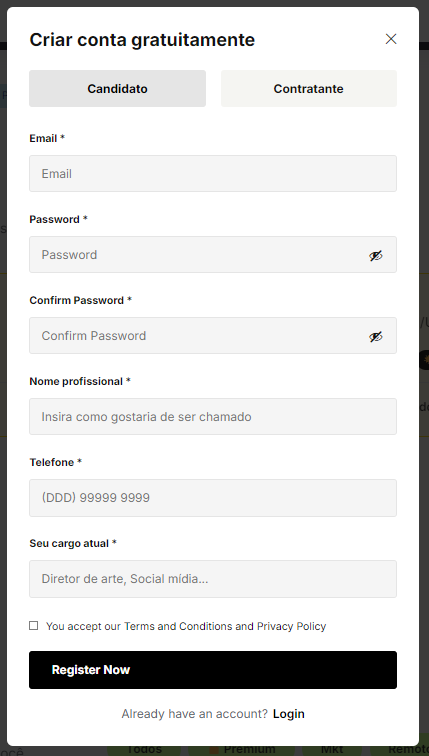The width and height of the screenshot is (429, 756).
Task: Click the Register Now button
Action: tap(213, 670)
